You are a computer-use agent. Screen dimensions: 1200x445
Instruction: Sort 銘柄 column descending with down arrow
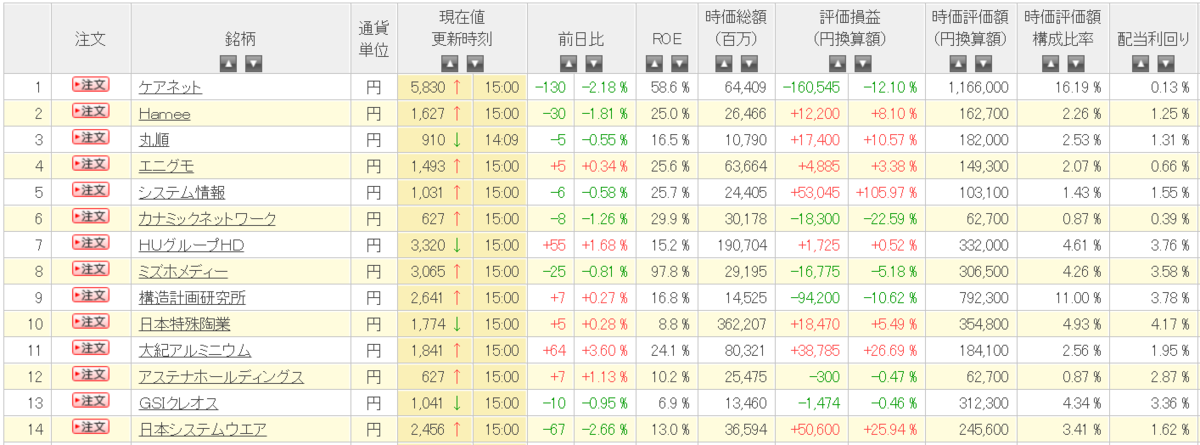click(x=253, y=64)
